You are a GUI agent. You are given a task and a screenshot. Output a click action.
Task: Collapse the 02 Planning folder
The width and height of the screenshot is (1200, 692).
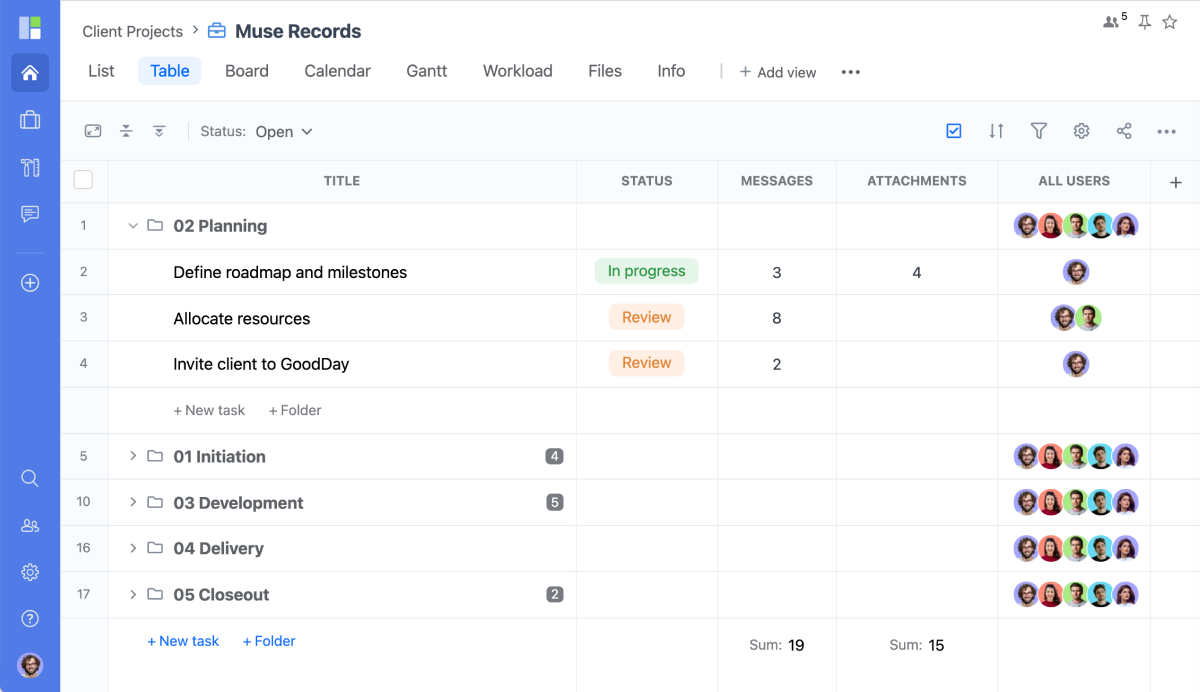pos(132,226)
